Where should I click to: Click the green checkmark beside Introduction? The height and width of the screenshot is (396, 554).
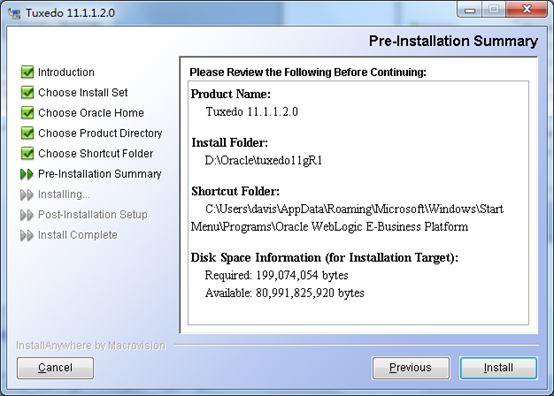[x=27, y=72]
